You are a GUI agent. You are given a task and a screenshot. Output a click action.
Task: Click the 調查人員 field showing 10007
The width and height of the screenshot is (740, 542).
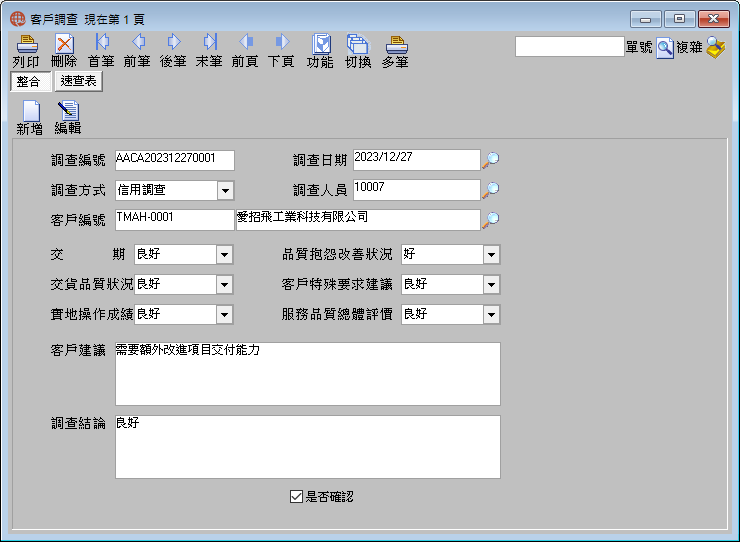tap(417, 190)
